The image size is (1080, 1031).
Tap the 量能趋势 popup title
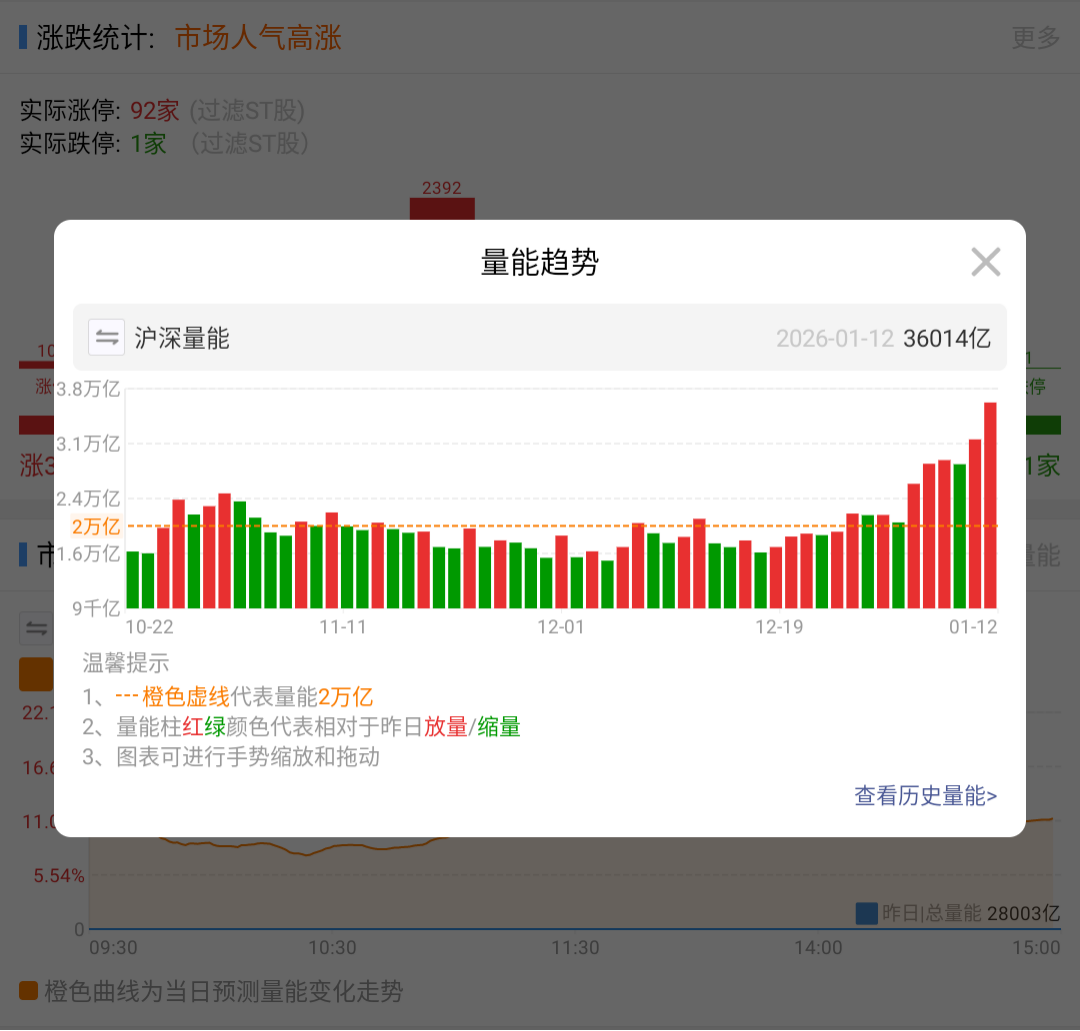tap(540, 262)
